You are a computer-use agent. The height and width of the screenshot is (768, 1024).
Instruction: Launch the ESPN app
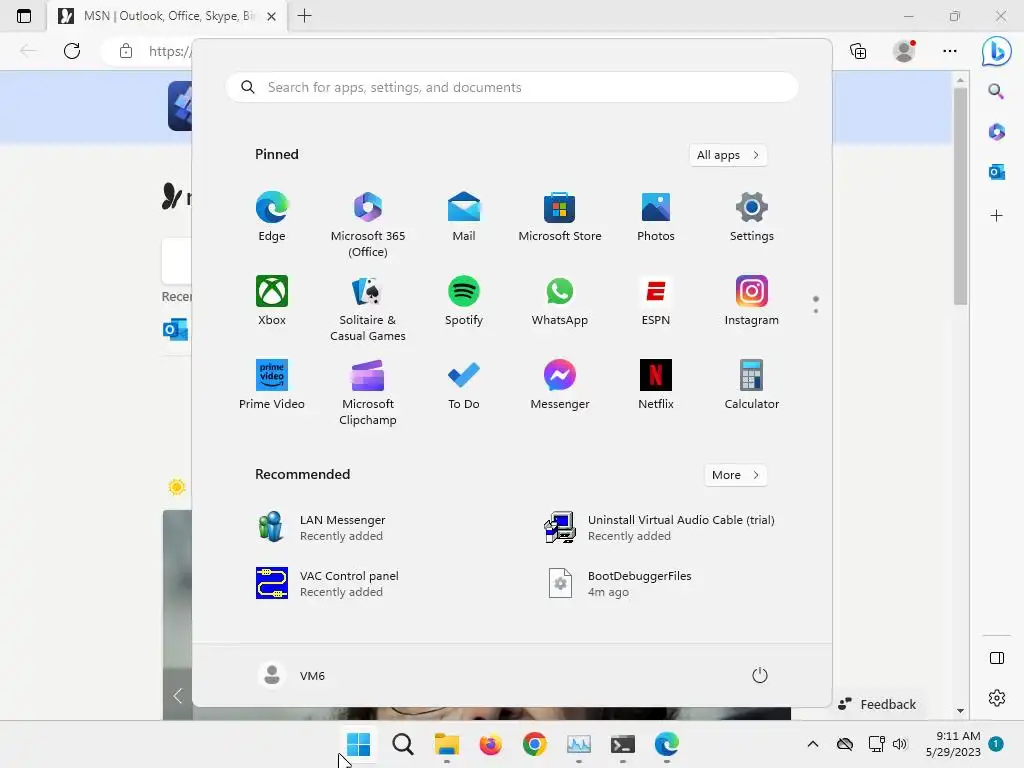(656, 301)
